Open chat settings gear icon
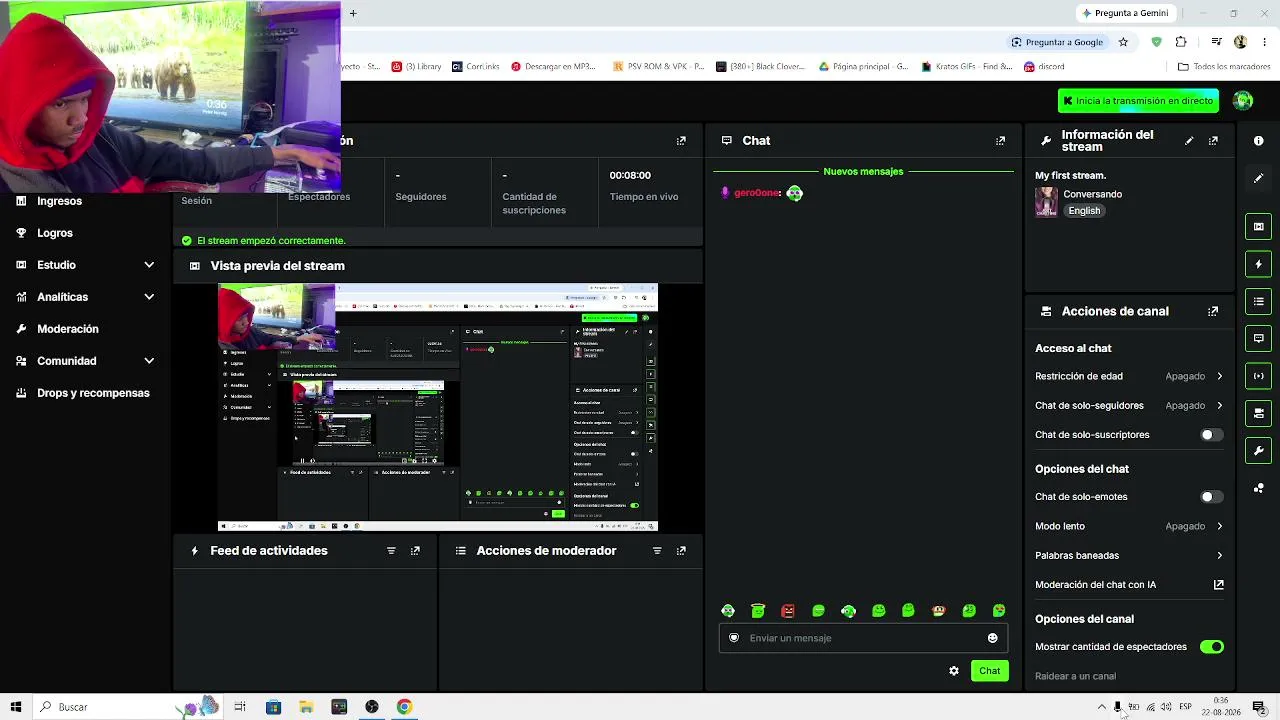Viewport: 1280px width, 720px height. [954, 671]
